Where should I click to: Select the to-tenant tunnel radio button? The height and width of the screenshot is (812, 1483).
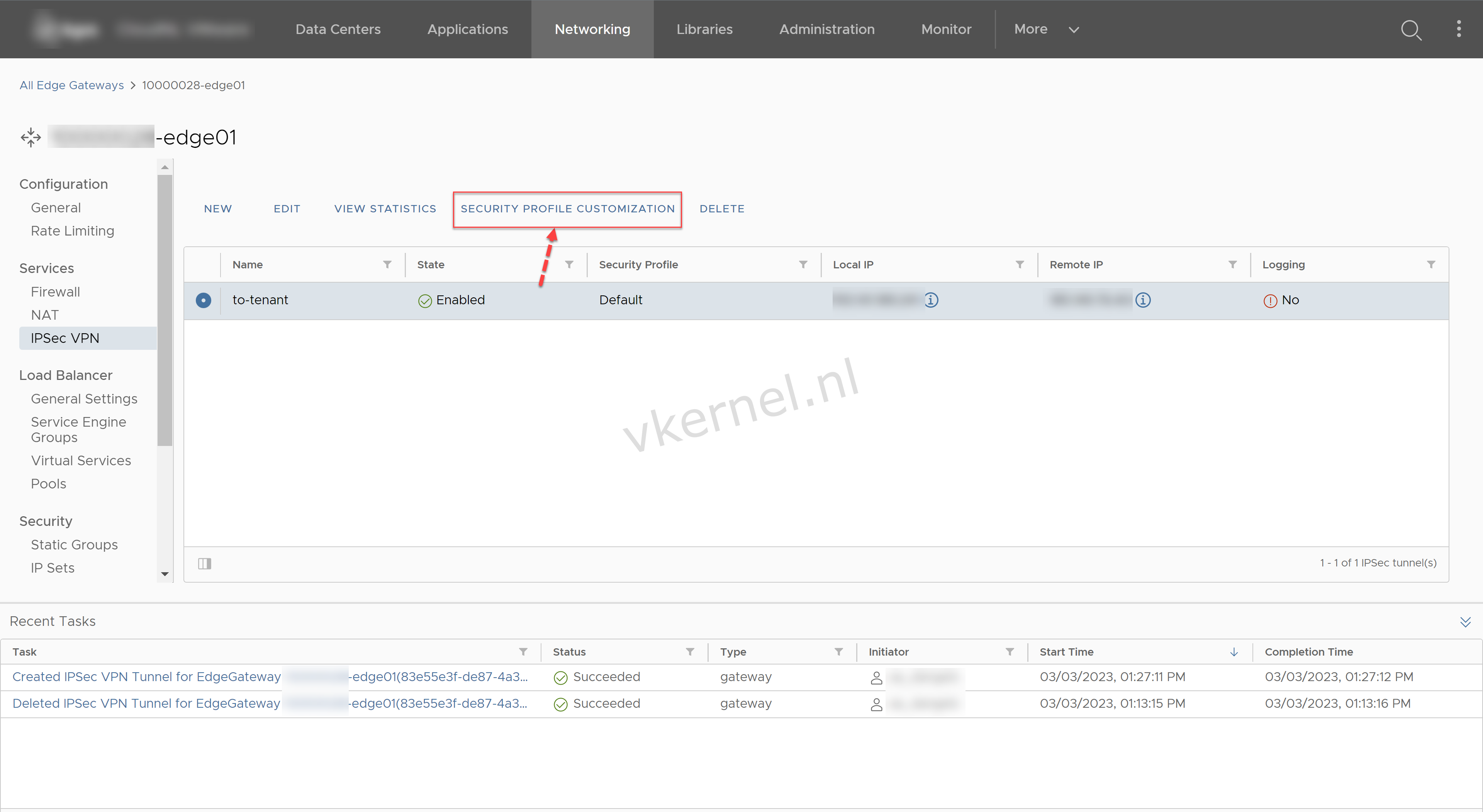point(203,300)
